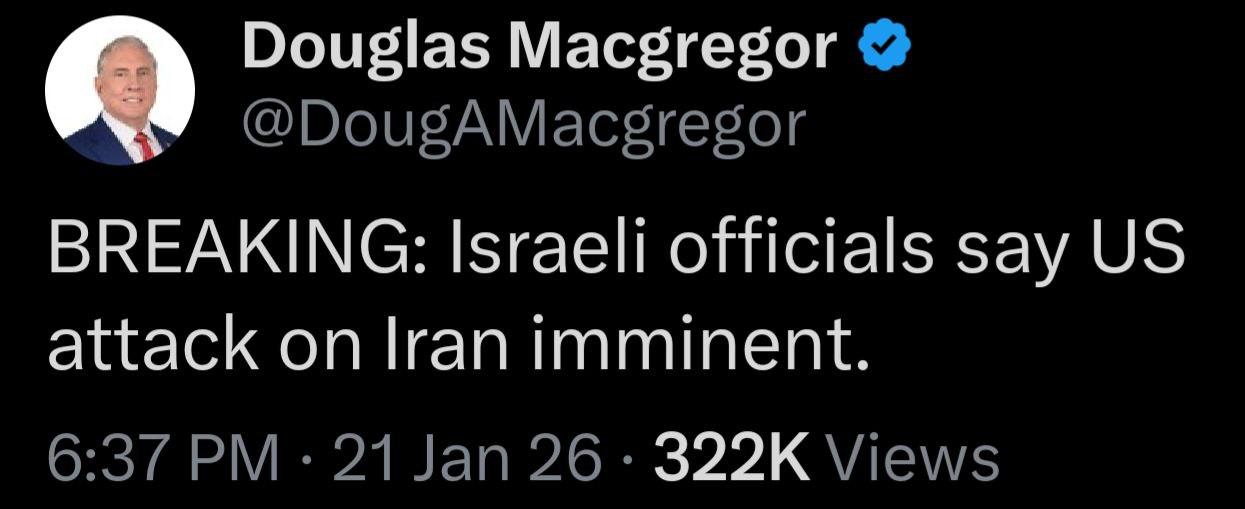Click the "21 Jan 26" post date

click(466, 458)
